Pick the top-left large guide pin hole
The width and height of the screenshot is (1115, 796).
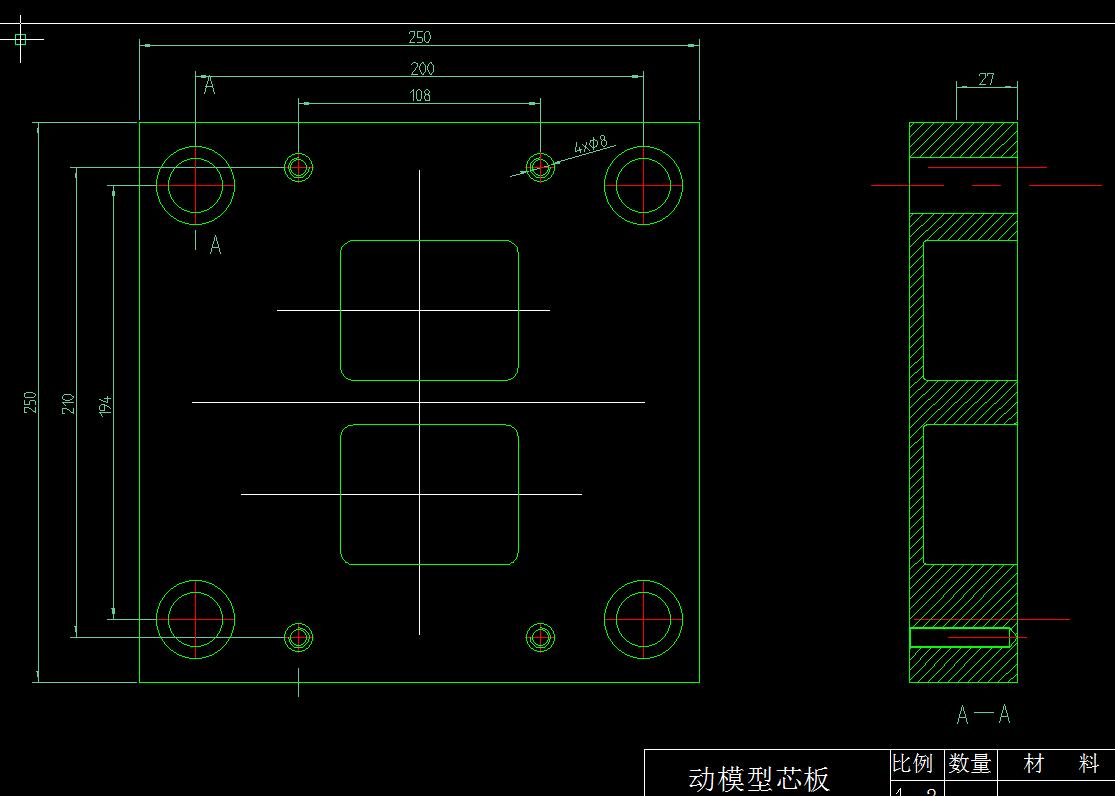[x=196, y=185]
